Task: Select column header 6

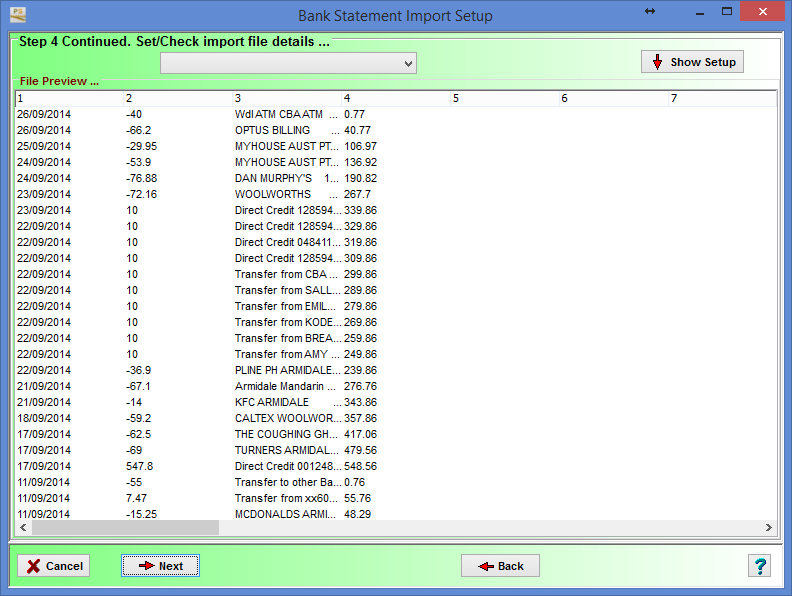Action: point(614,98)
